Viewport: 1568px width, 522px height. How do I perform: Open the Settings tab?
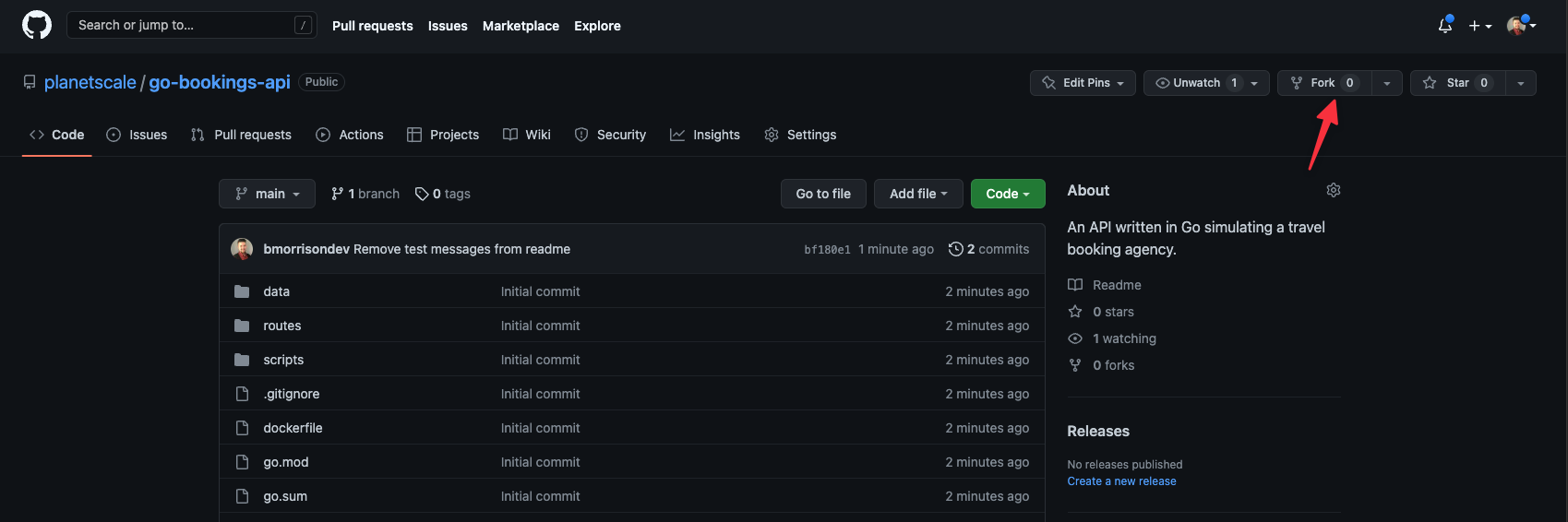pos(800,135)
